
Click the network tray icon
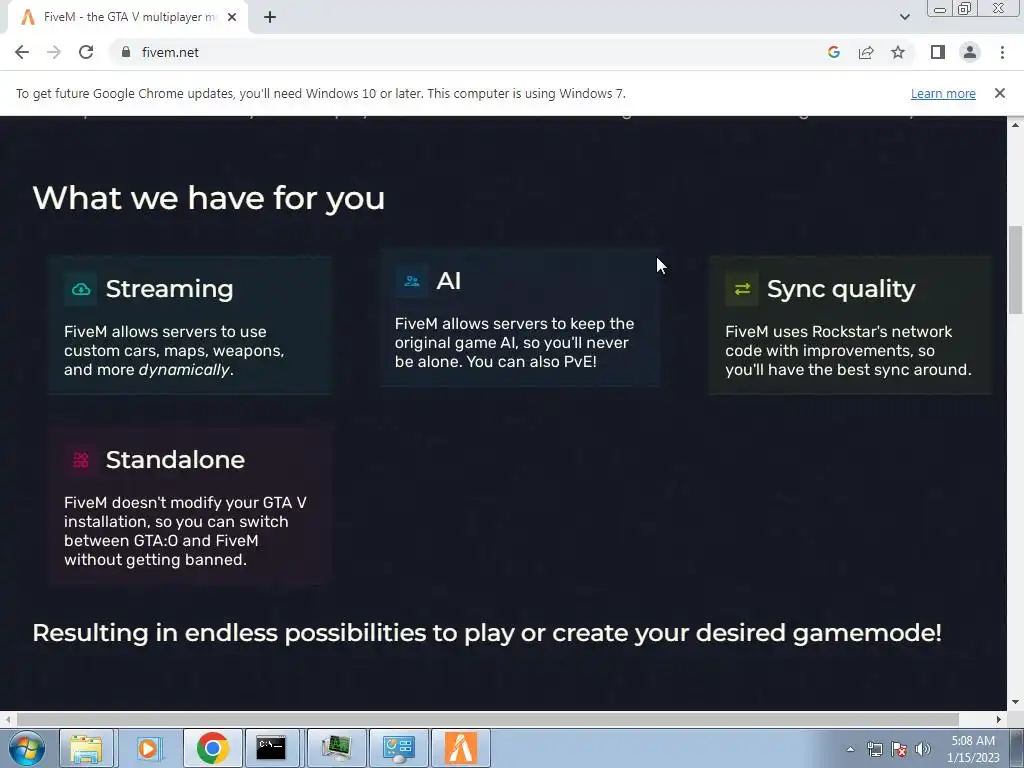[x=874, y=749]
